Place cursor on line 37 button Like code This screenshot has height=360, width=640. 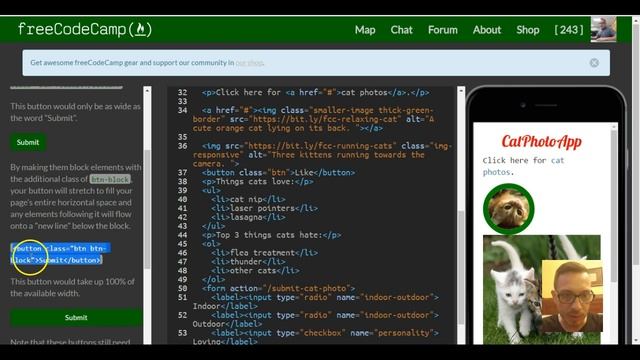click(x=278, y=173)
